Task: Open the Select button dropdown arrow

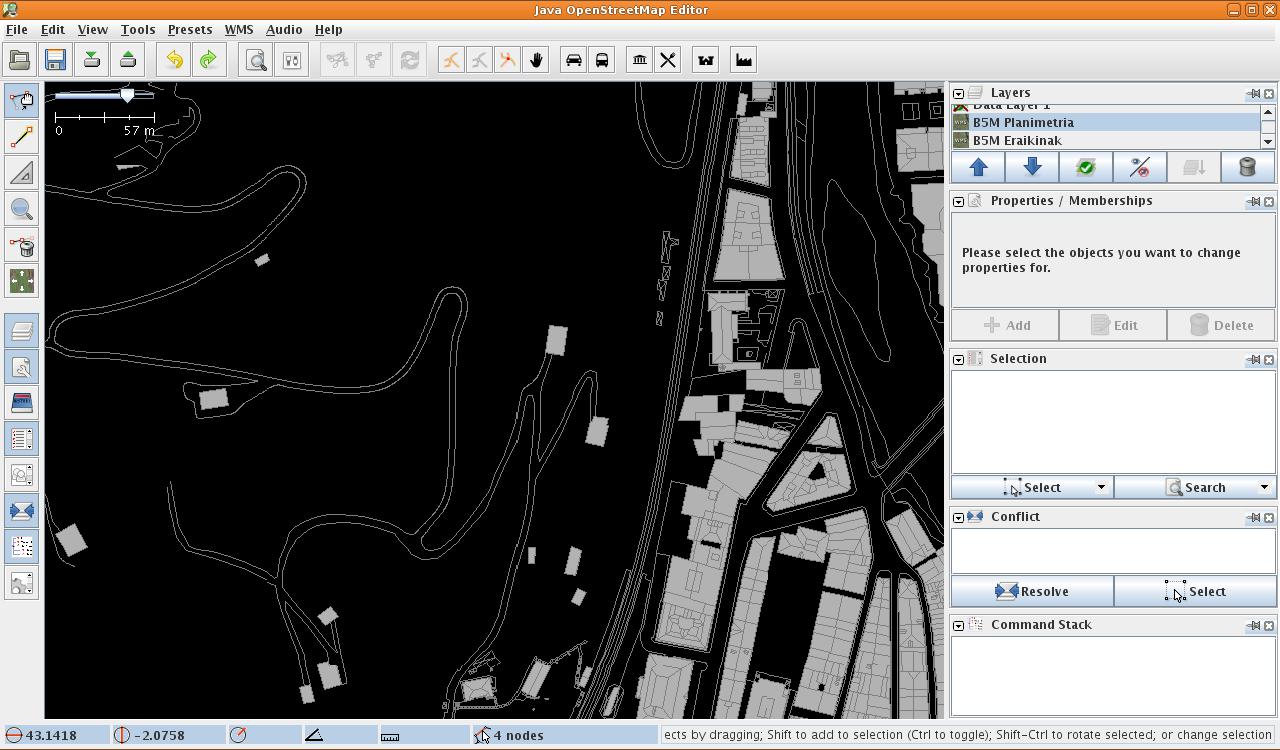Action: [x=1101, y=487]
